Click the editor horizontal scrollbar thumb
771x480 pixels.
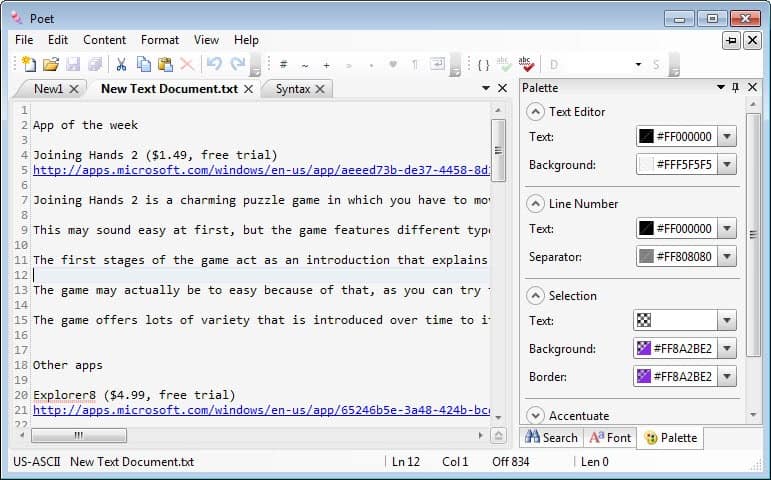(x=79, y=435)
